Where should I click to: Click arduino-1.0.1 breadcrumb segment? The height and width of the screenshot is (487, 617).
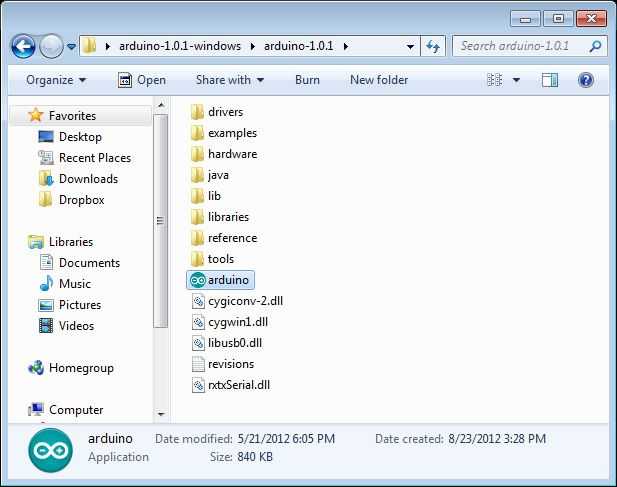(298, 46)
